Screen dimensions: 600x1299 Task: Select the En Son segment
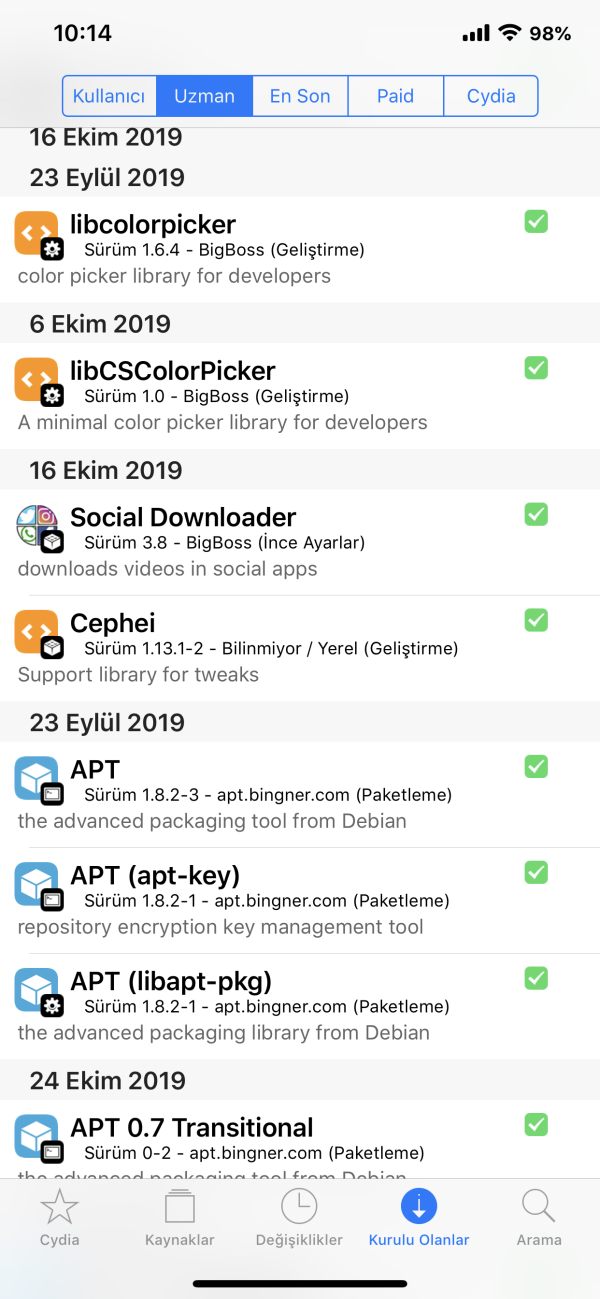point(300,97)
